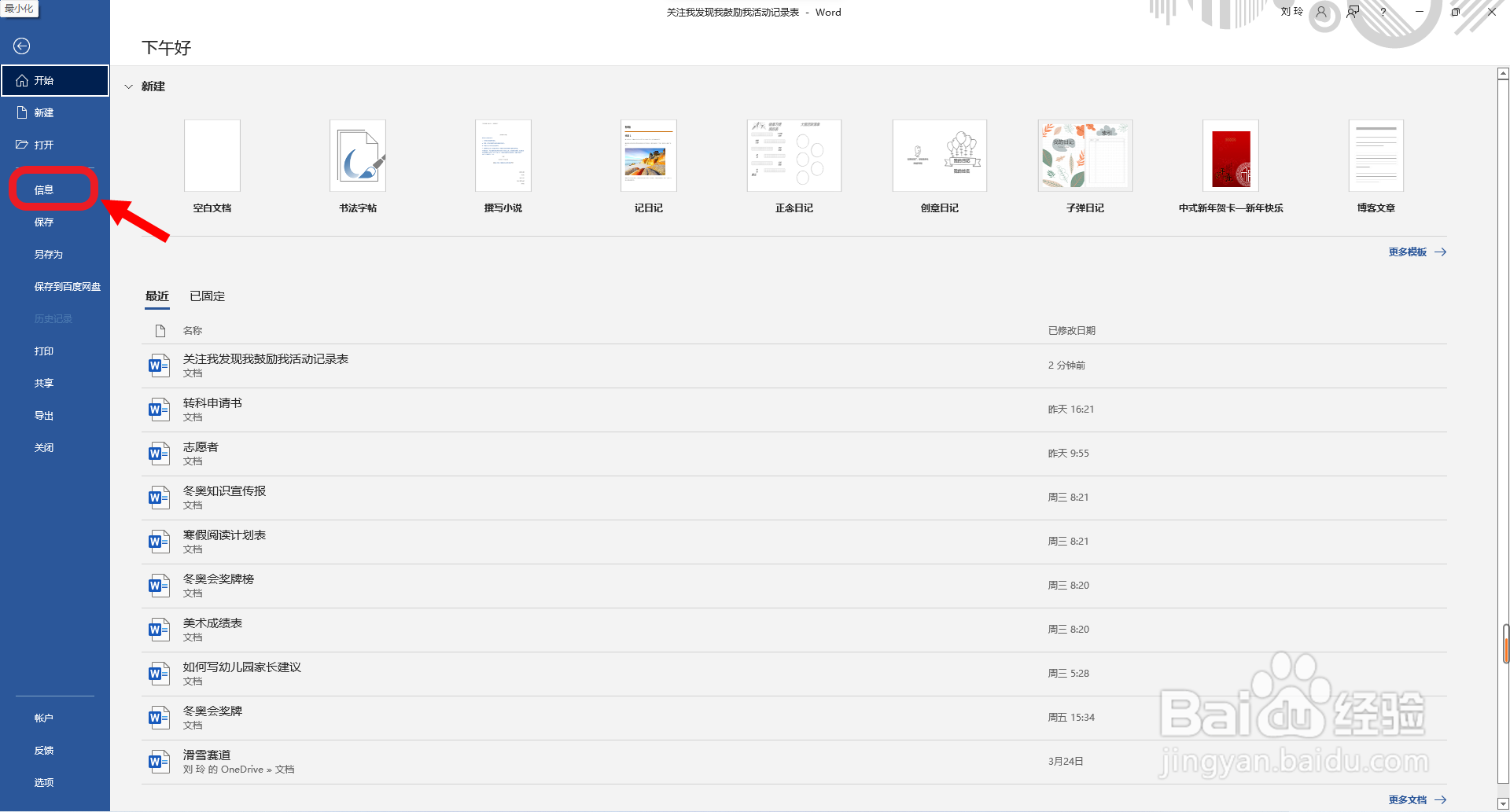Image resolution: width=1510 pixels, height=812 pixels.
Task: Click Word icon beside 冬奥会奖牌榜
Action: point(160,586)
